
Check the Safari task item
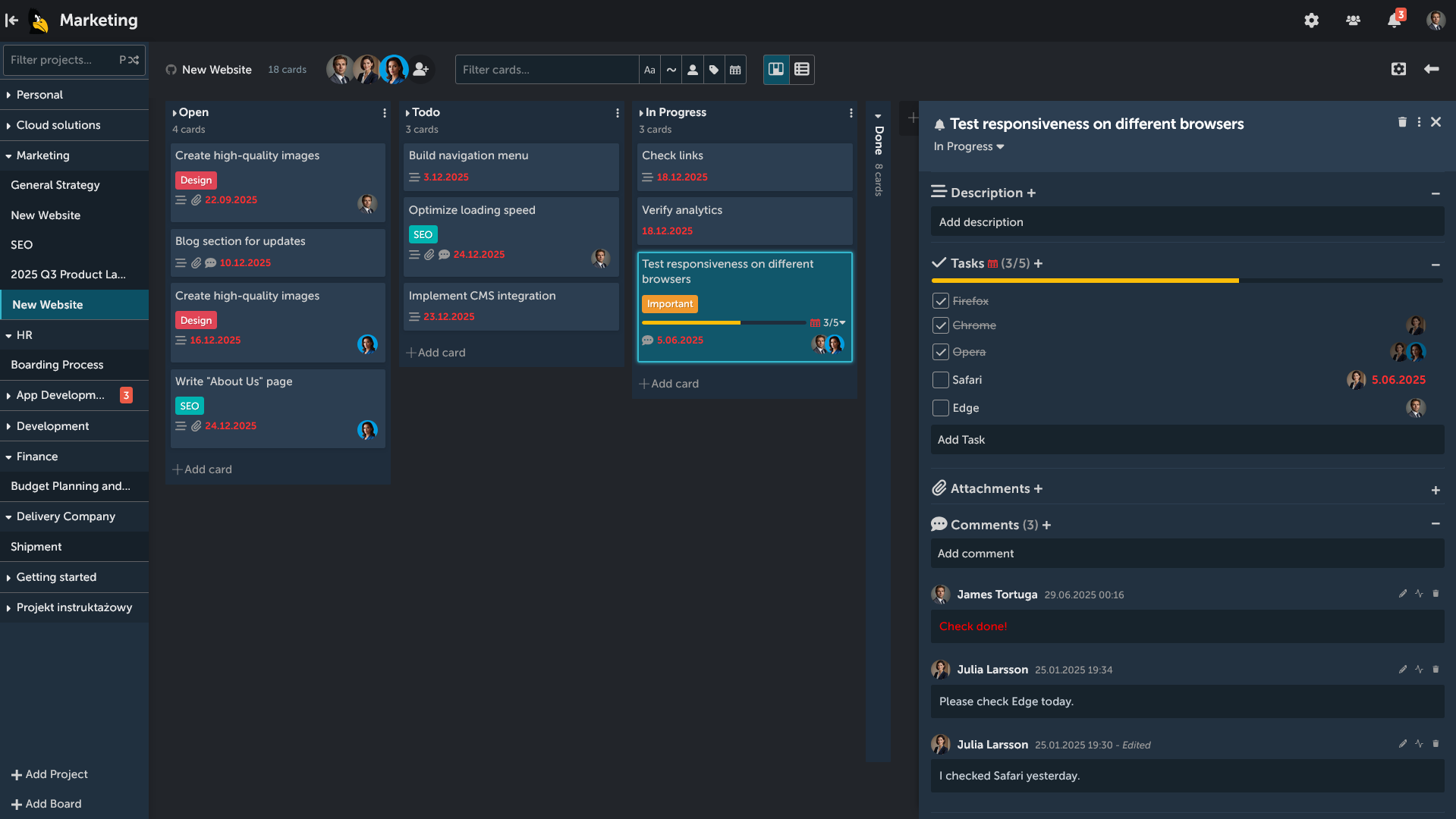point(940,380)
